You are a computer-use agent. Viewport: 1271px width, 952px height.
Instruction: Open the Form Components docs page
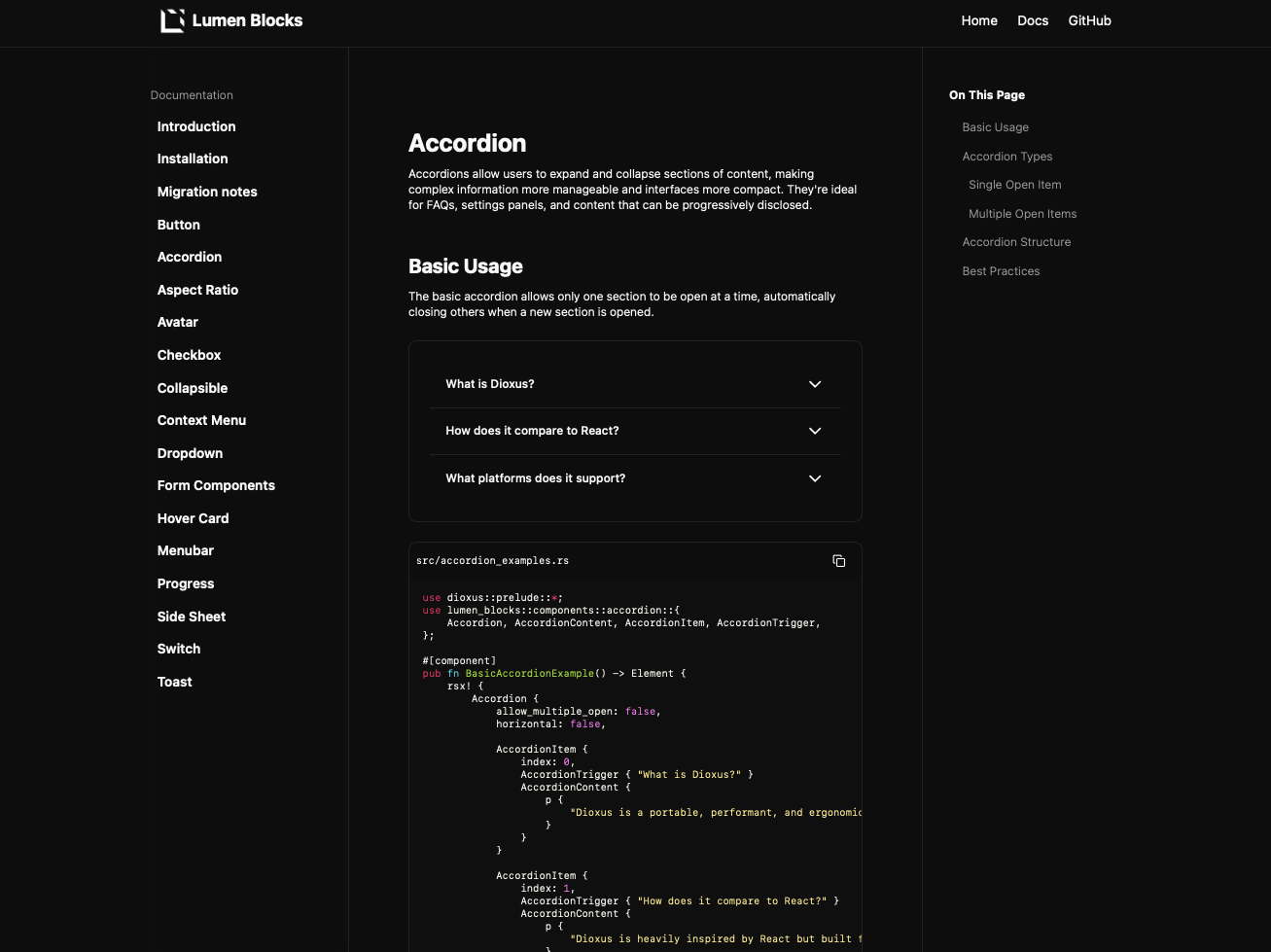tap(216, 485)
